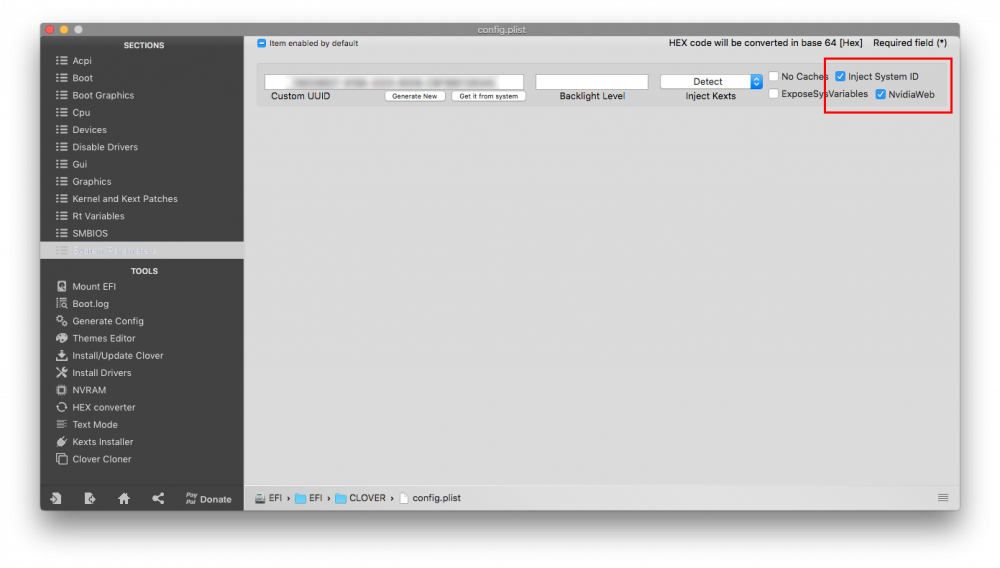Open Kexts Installer plug icon
1000x568 pixels.
(x=61, y=441)
